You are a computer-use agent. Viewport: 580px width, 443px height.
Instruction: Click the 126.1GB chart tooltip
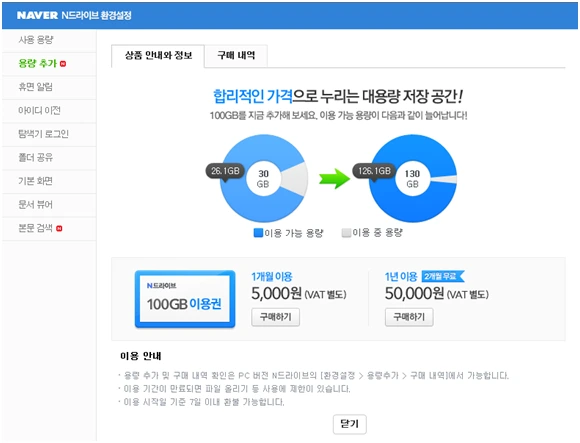[x=374, y=171]
